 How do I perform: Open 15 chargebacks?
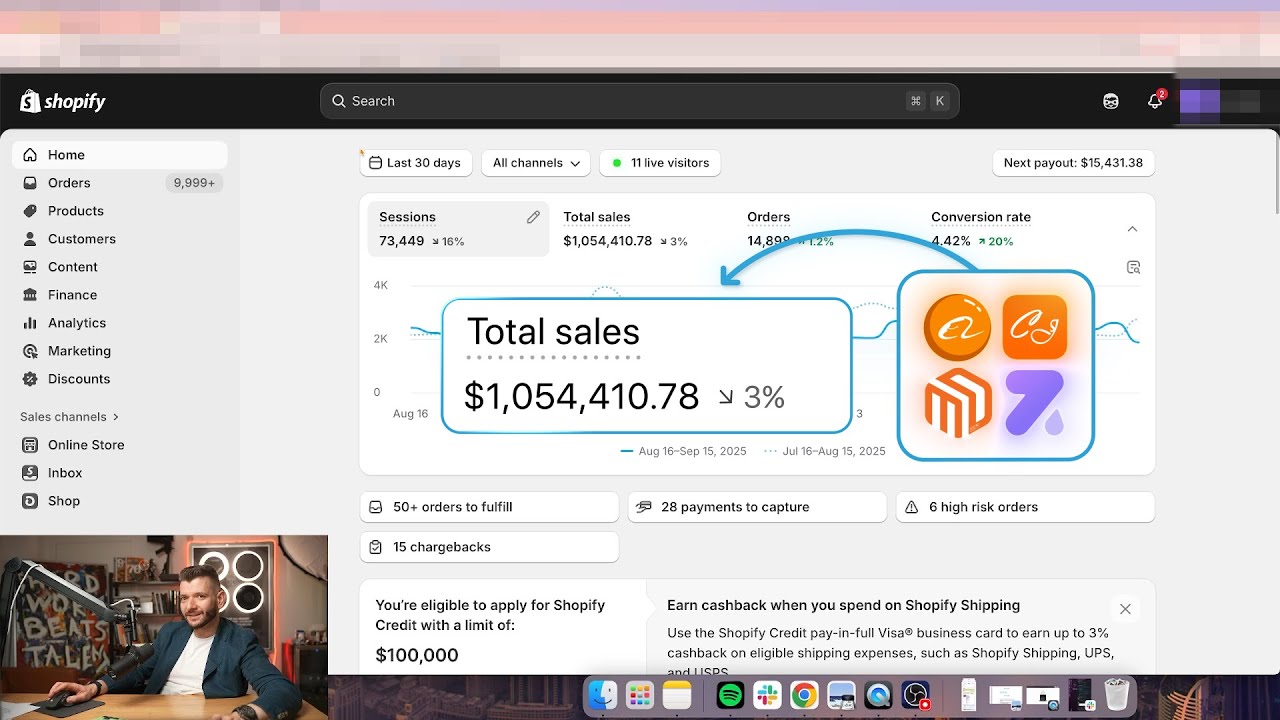coord(489,547)
